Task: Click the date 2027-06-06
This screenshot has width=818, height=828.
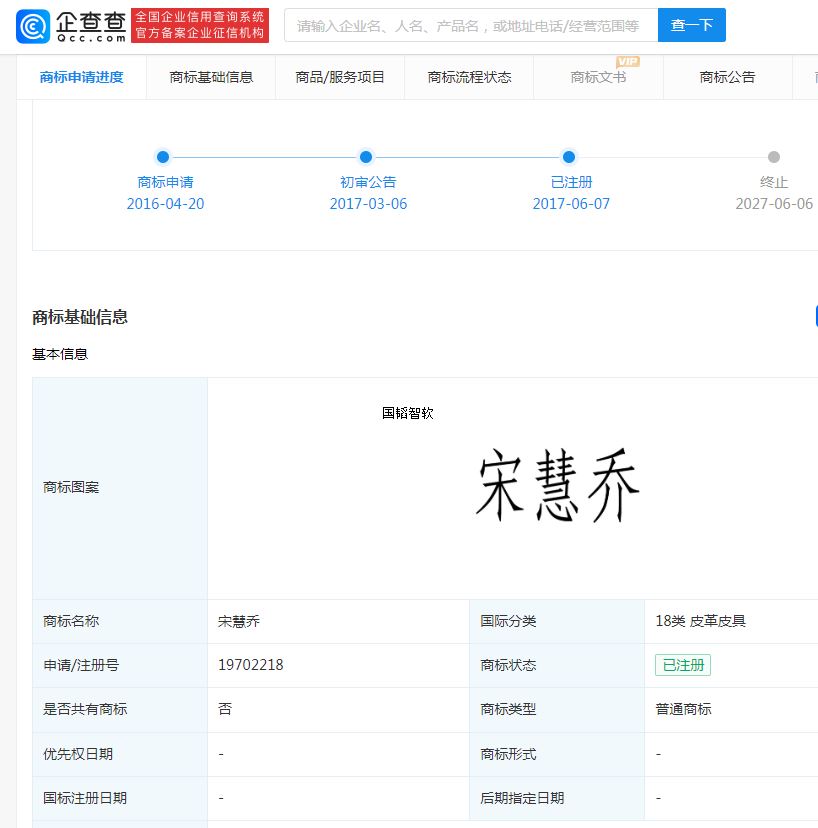Action: click(x=774, y=204)
